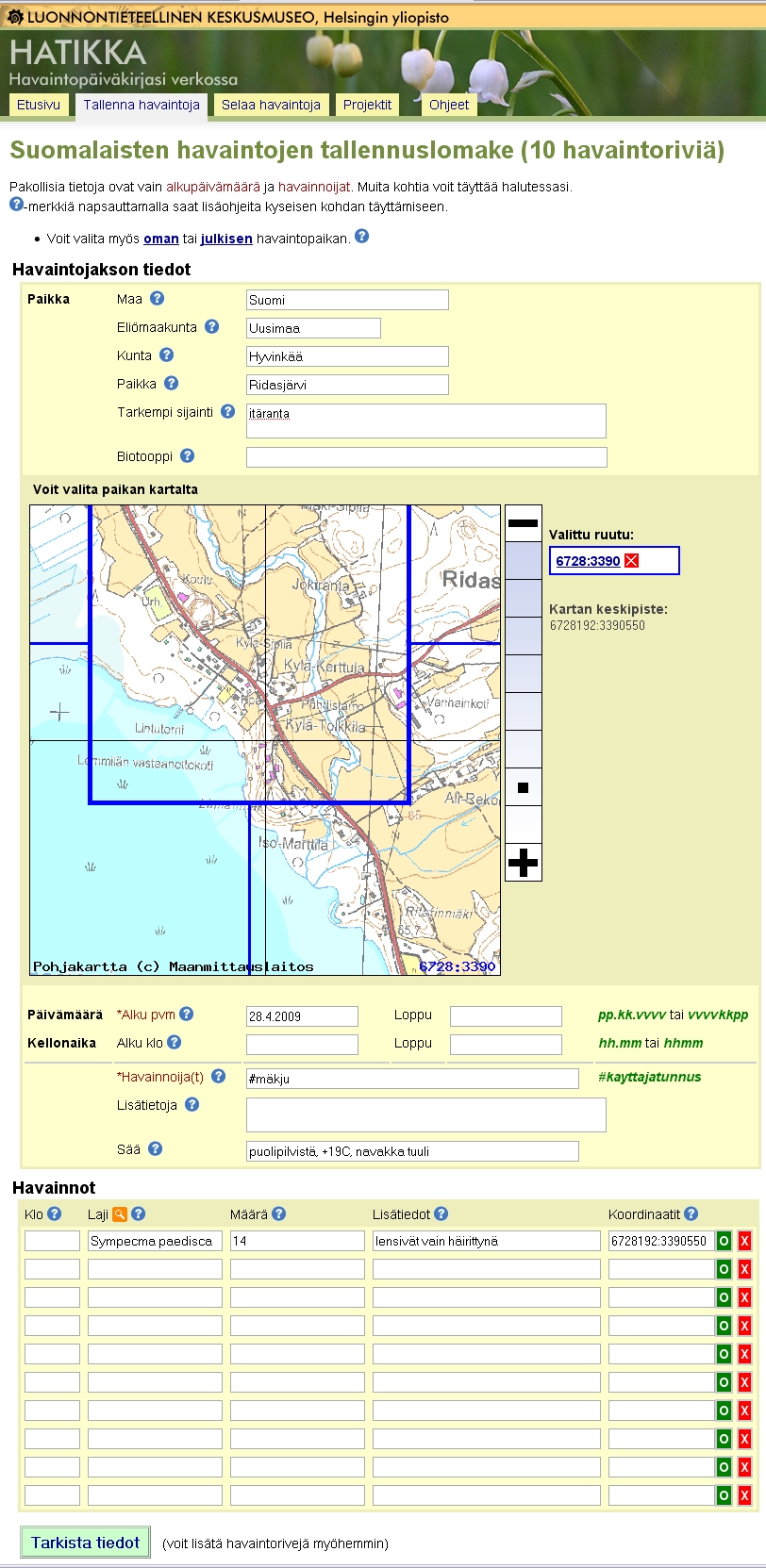This screenshot has height=1568, width=766.
Task: Open the Selaa havaintoja tab
Action: 271,105
